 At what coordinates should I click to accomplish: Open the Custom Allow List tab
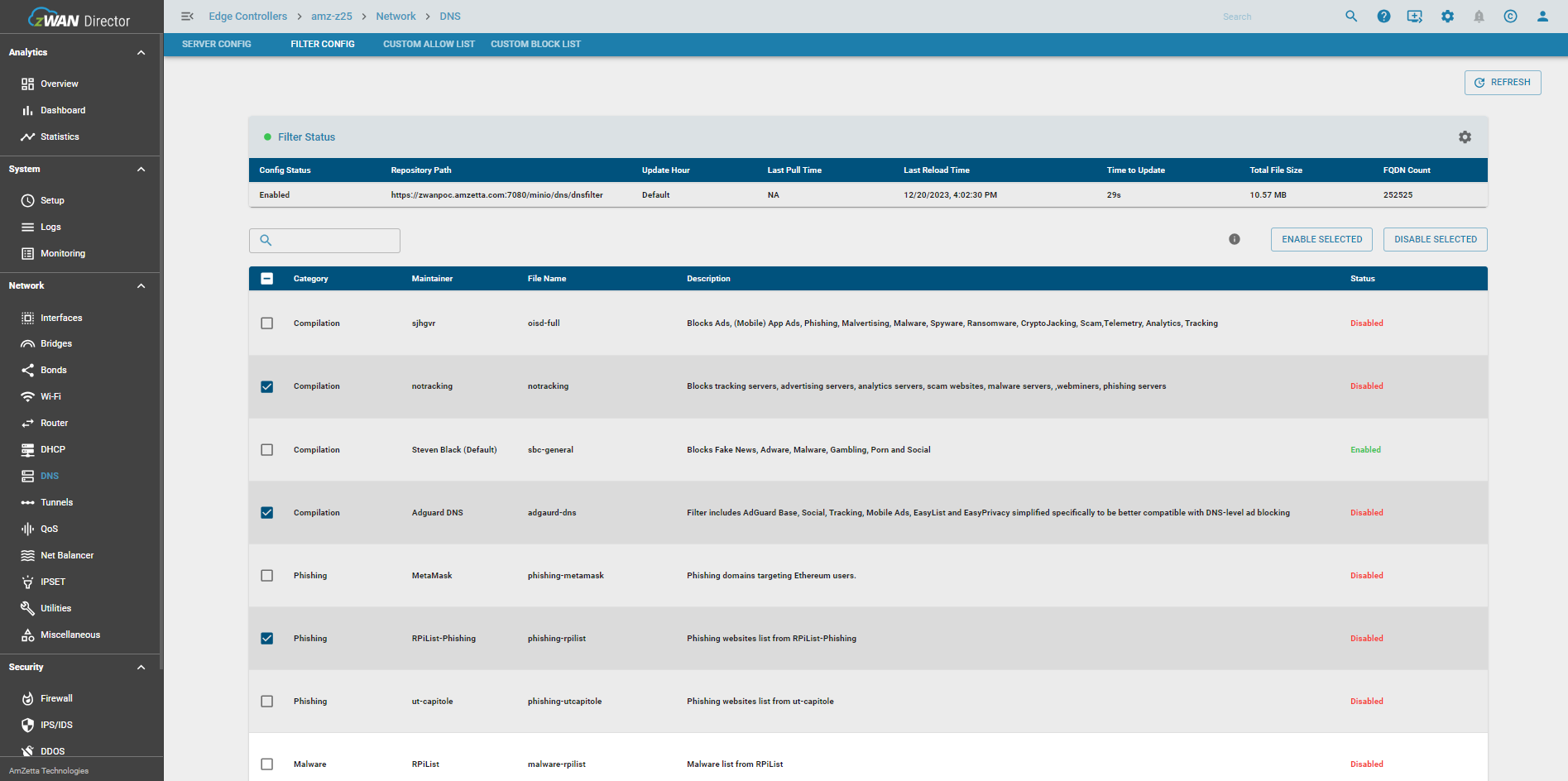click(429, 44)
